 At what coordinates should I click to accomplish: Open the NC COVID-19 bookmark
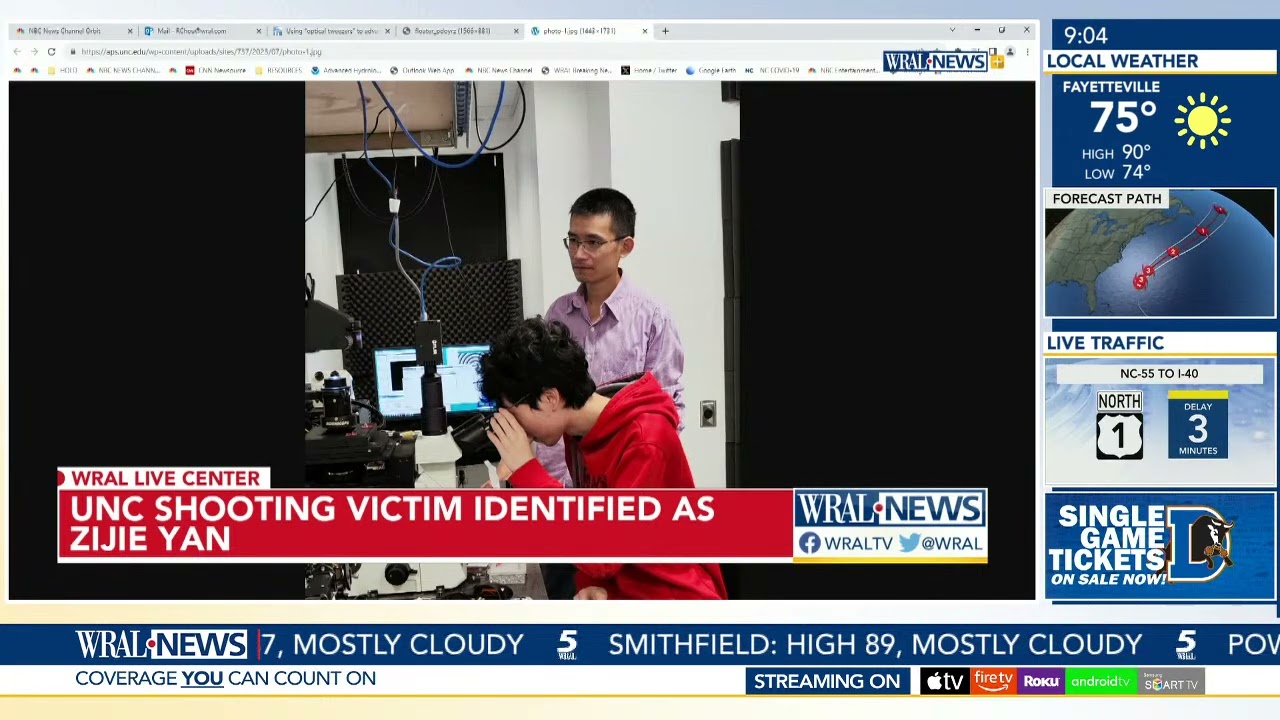point(773,71)
